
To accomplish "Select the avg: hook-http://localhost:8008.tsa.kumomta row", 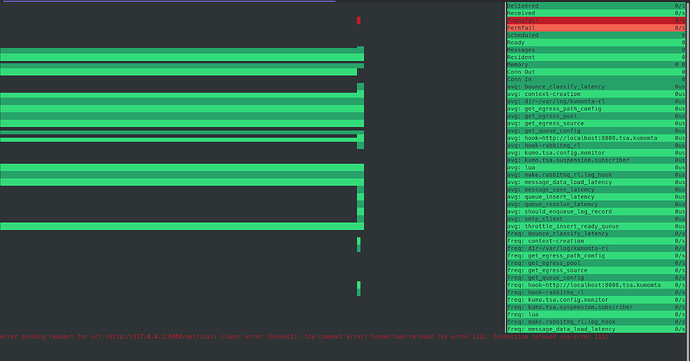I will (x=596, y=138).
